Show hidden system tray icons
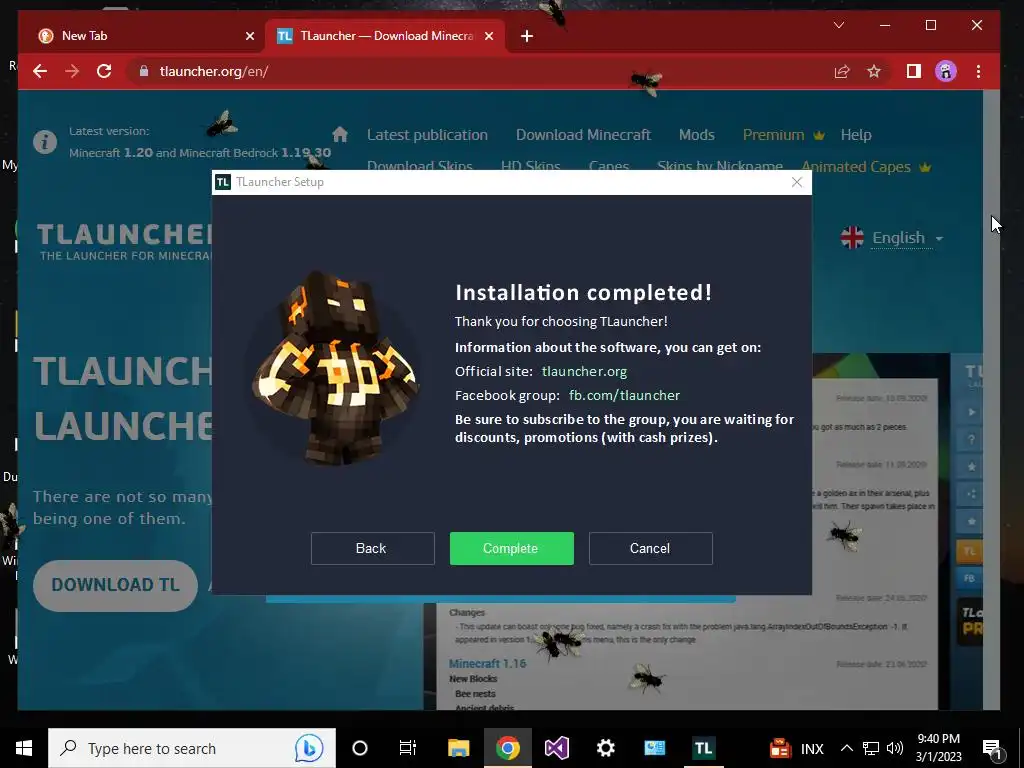Image resolution: width=1024 pixels, height=768 pixels. 846,748
